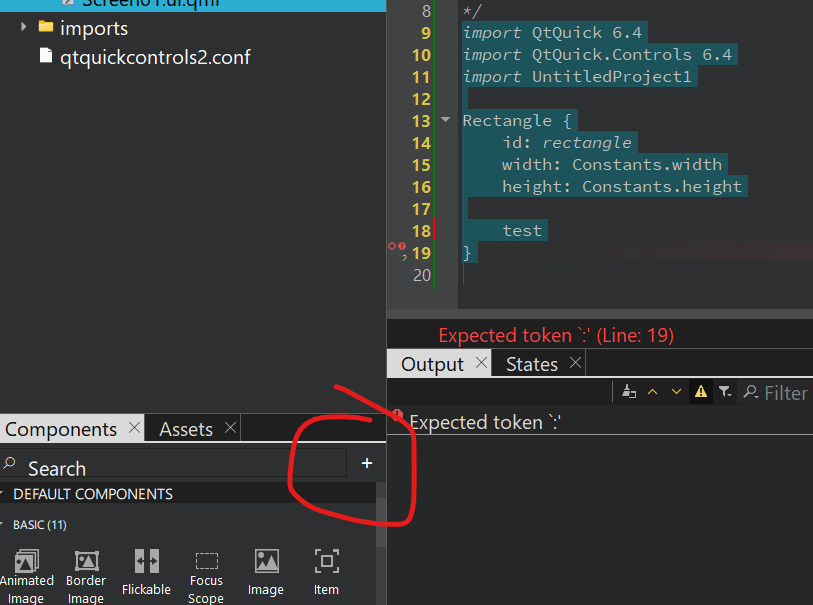Image resolution: width=813 pixels, height=605 pixels.
Task: Close the Components tab
Action: tap(134, 428)
